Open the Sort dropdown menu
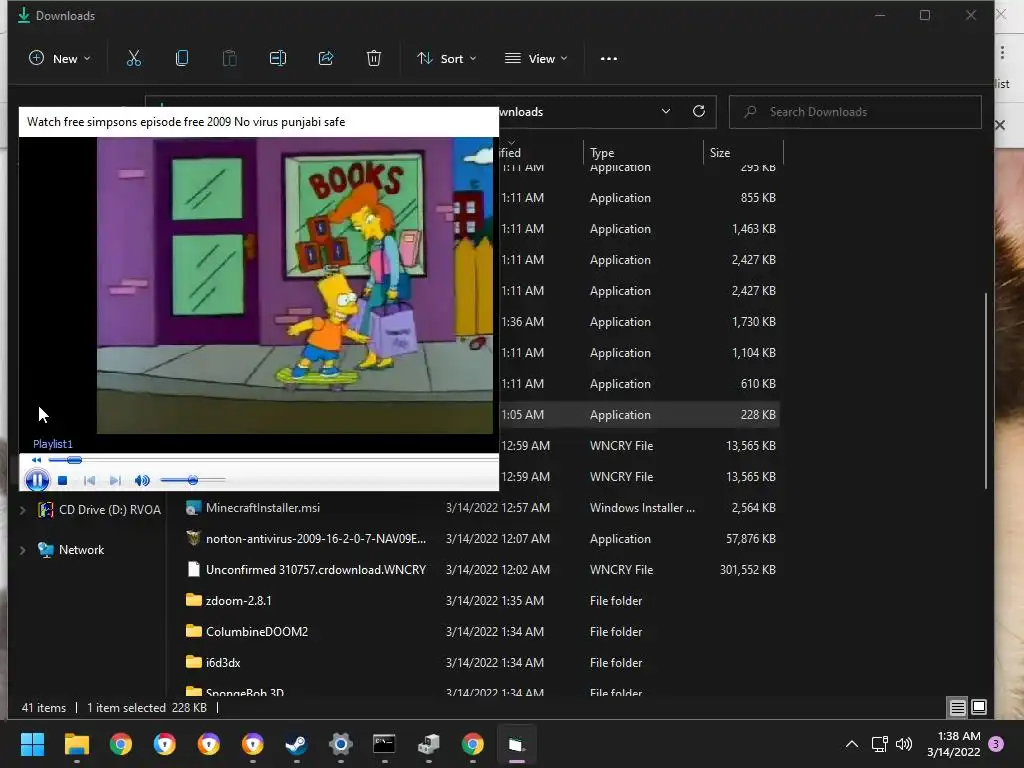The height and width of the screenshot is (768, 1024). point(447,58)
